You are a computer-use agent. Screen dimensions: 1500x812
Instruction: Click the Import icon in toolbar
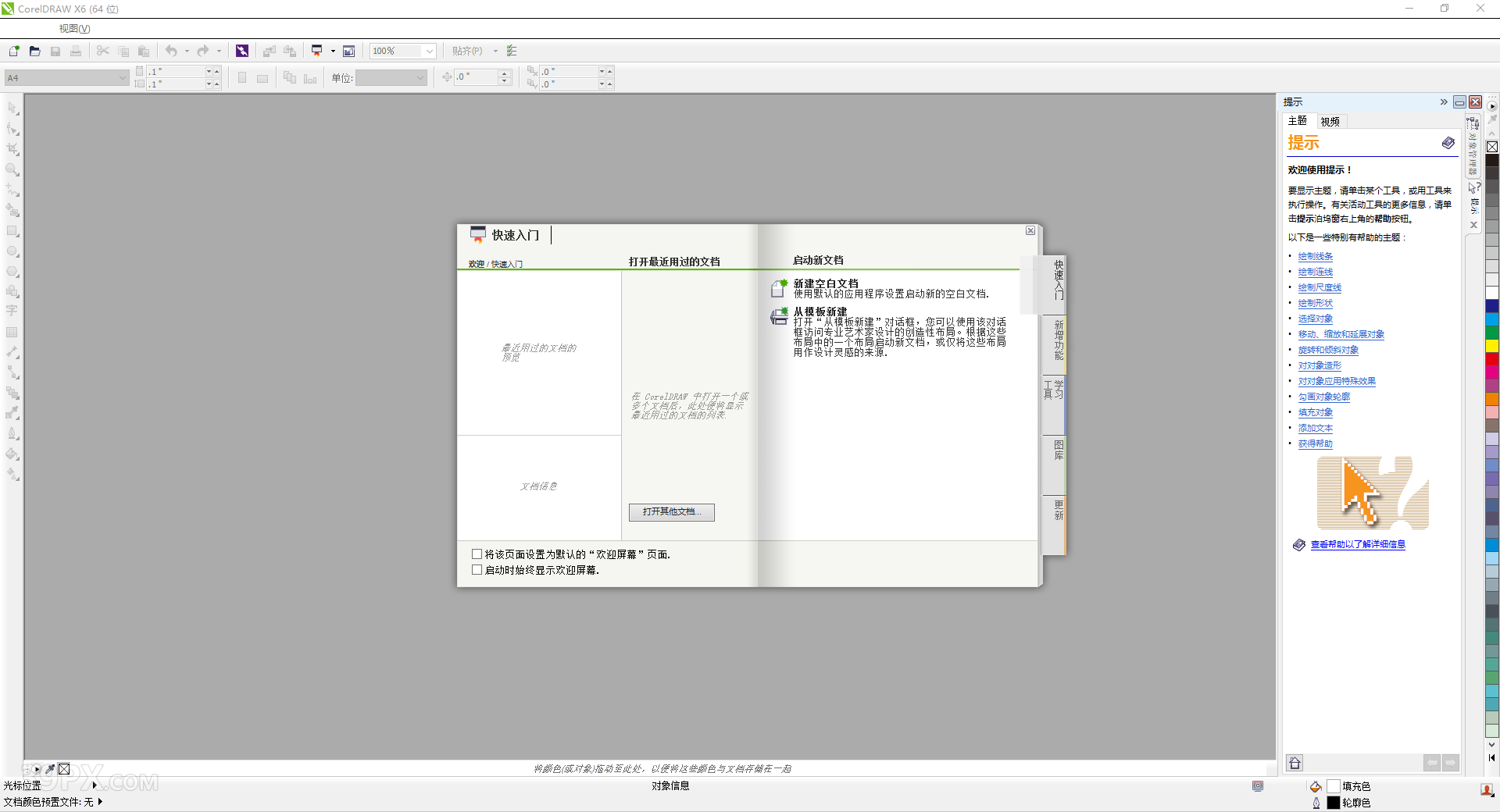tap(270, 51)
